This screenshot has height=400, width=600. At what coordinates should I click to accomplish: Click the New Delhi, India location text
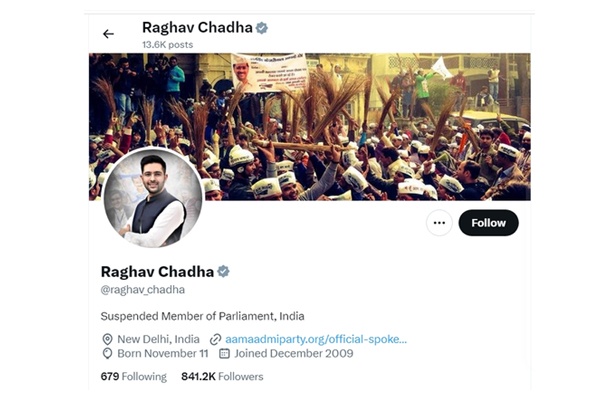(158, 339)
